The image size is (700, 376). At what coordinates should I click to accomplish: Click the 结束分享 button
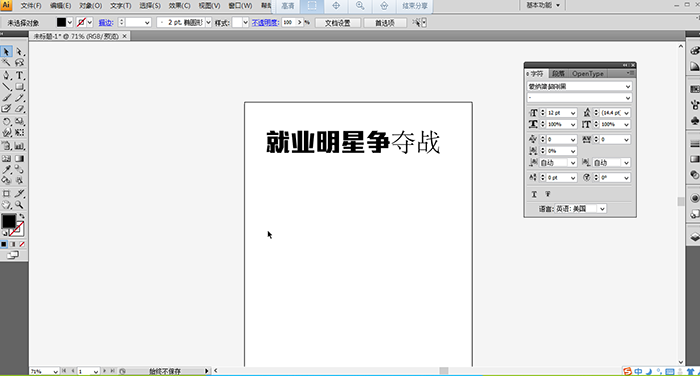[x=415, y=6]
